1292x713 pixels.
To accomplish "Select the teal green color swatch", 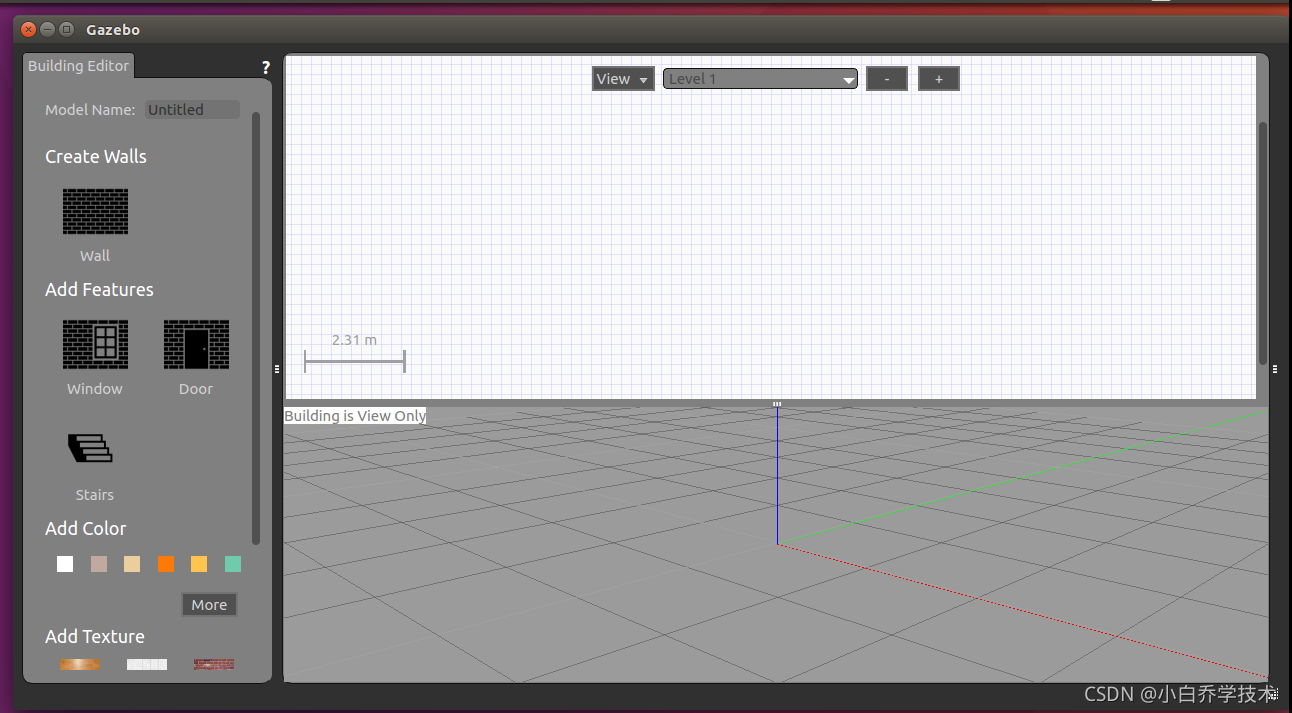I will click(x=233, y=564).
